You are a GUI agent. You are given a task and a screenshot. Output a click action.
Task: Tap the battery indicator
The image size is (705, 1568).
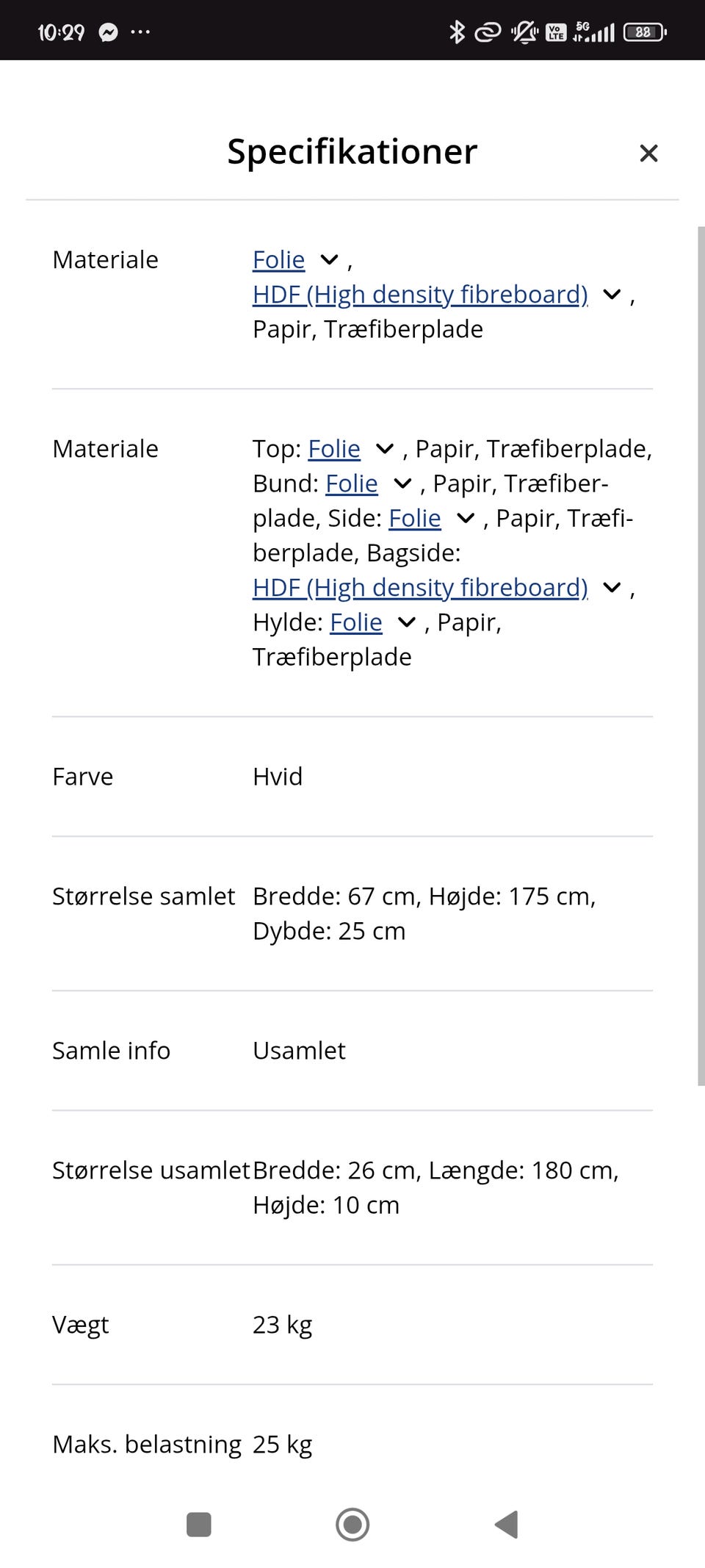(x=643, y=31)
